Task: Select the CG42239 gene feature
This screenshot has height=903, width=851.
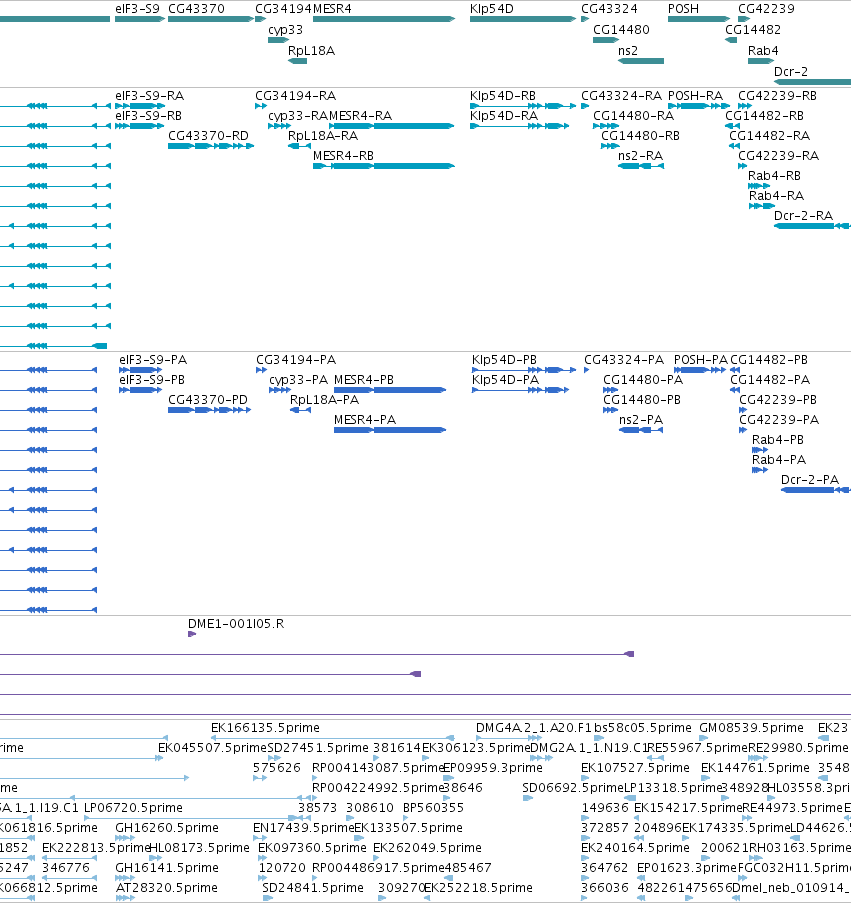Action: 744,19
